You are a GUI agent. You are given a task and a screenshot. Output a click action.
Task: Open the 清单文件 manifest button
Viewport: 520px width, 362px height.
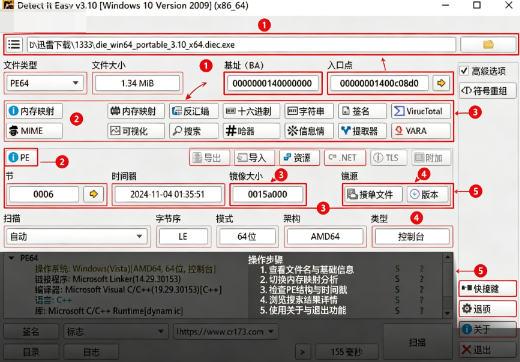click(373, 194)
